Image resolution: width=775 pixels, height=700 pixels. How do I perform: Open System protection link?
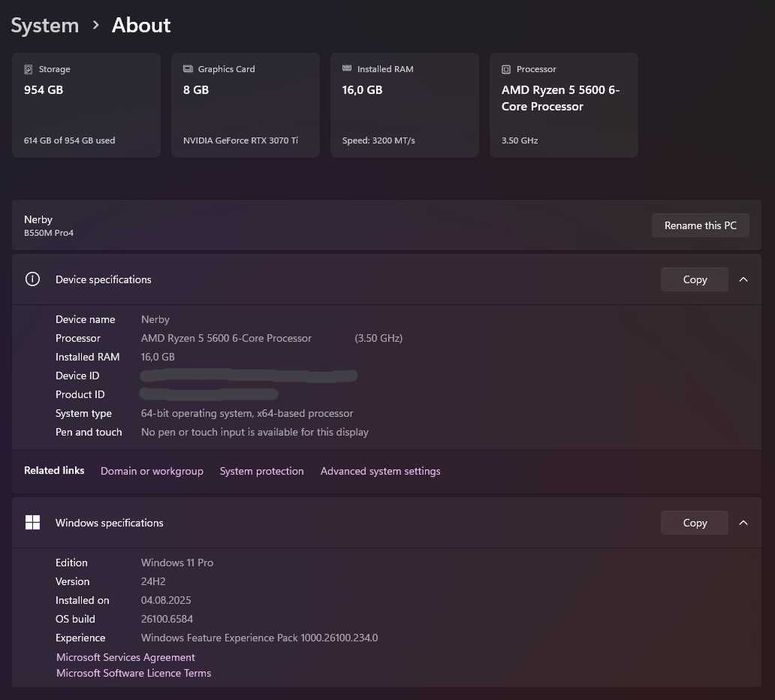[262, 471]
